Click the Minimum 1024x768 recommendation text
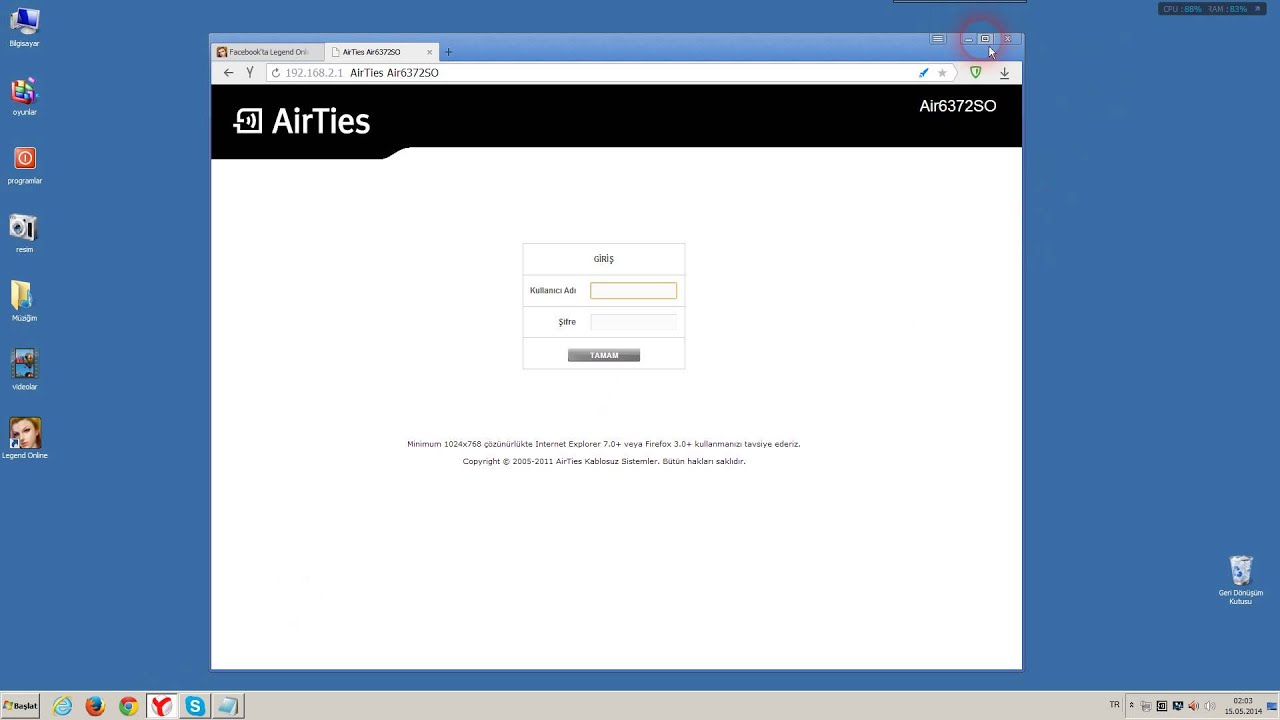Screen dimensions: 1280x720 tap(604, 444)
